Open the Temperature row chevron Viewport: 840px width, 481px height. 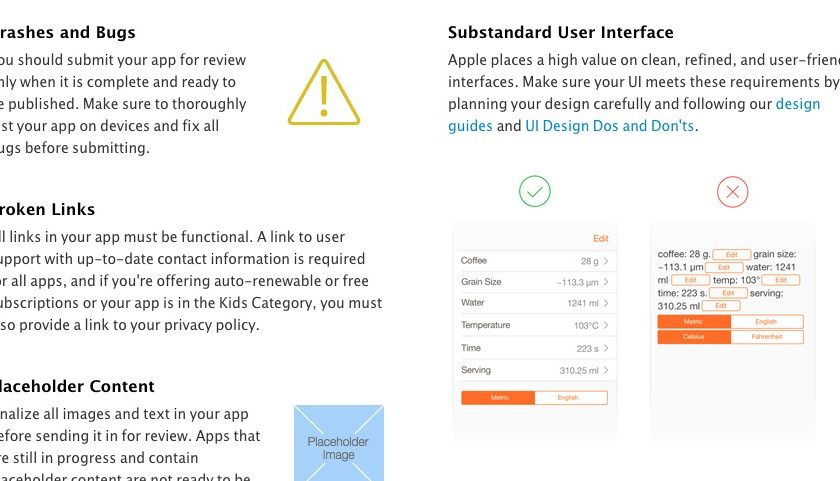point(606,326)
